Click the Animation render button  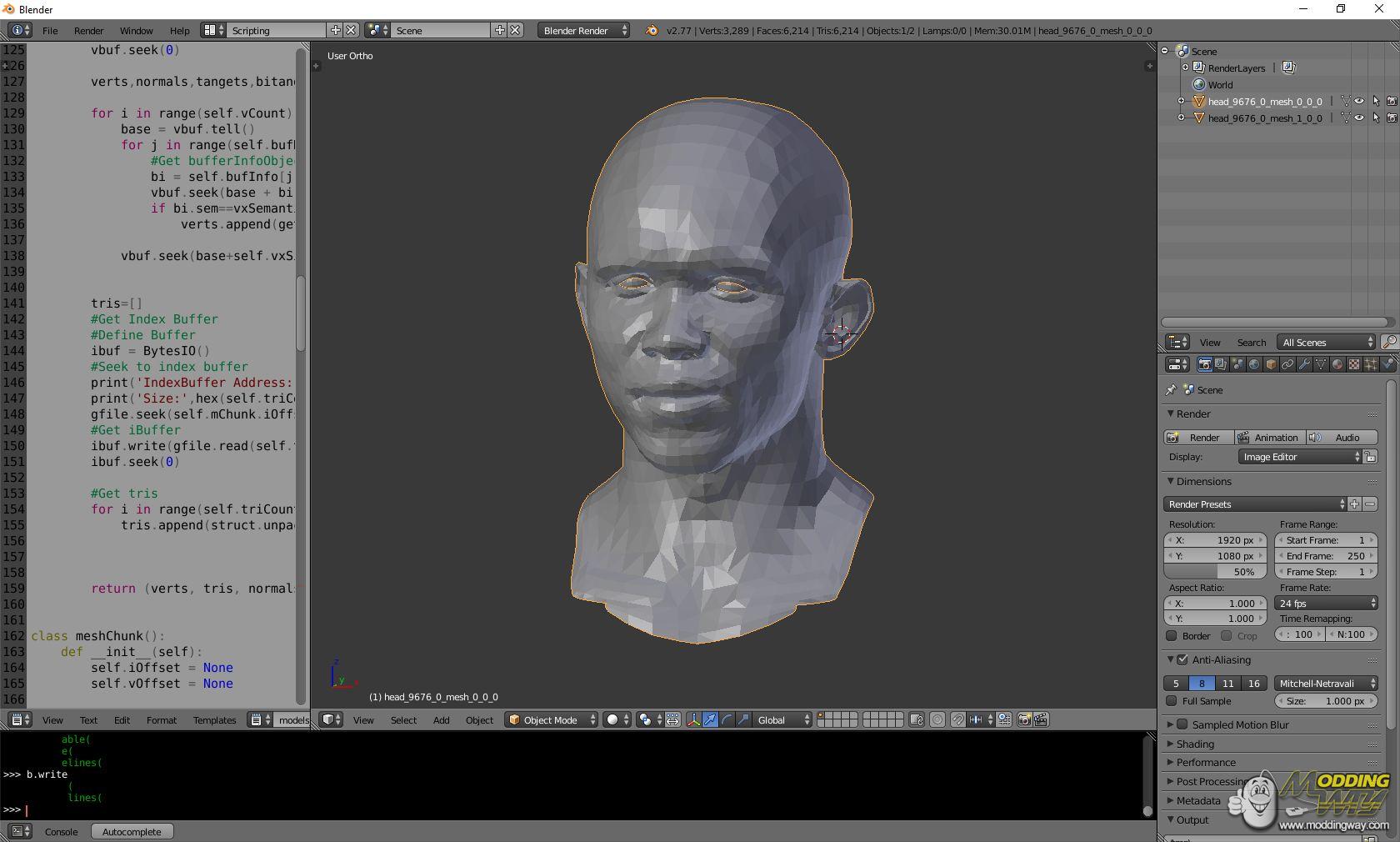tap(1269, 437)
